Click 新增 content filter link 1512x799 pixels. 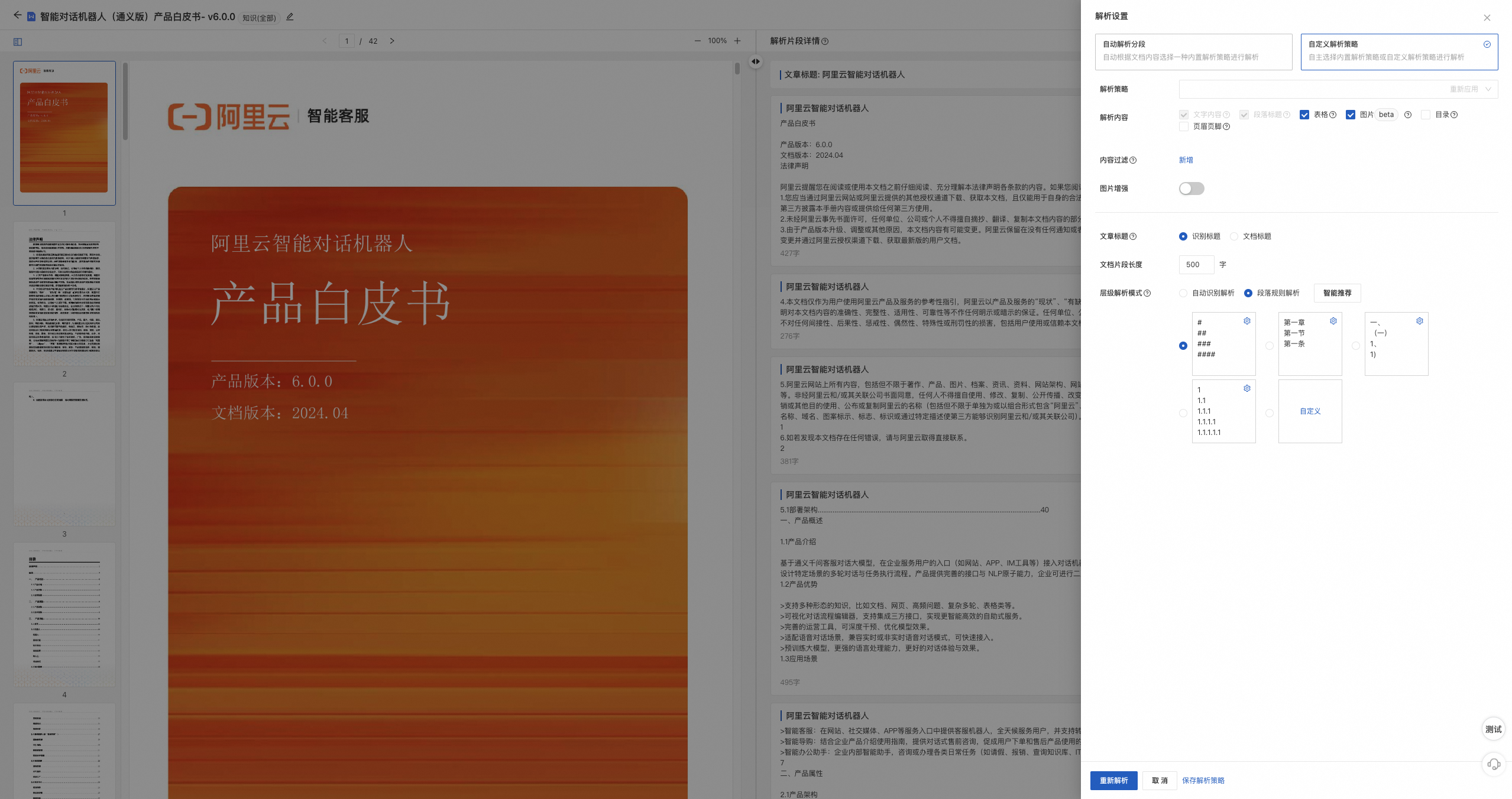click(x=1186, y=160)
